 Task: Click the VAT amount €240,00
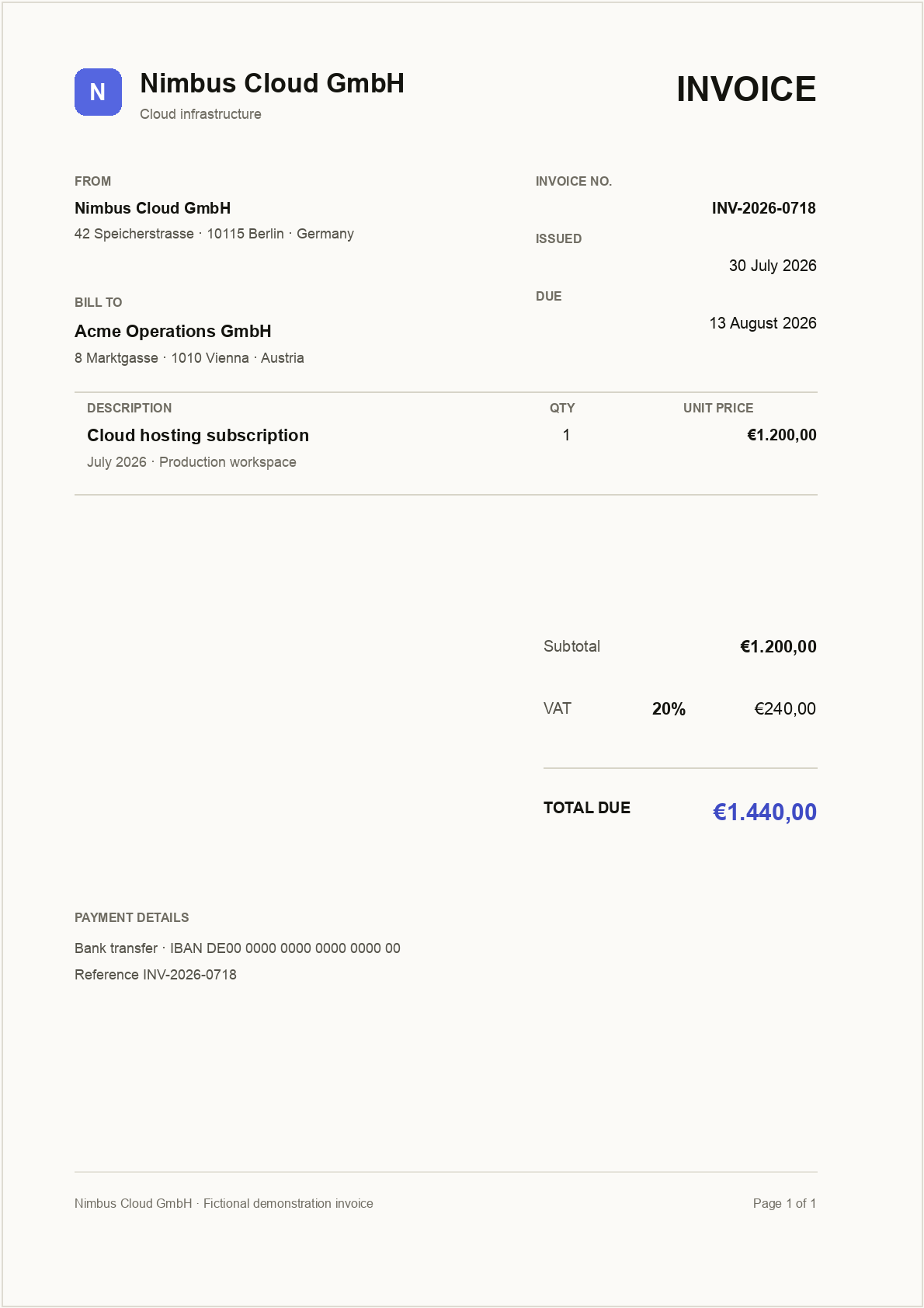point(785,708)
